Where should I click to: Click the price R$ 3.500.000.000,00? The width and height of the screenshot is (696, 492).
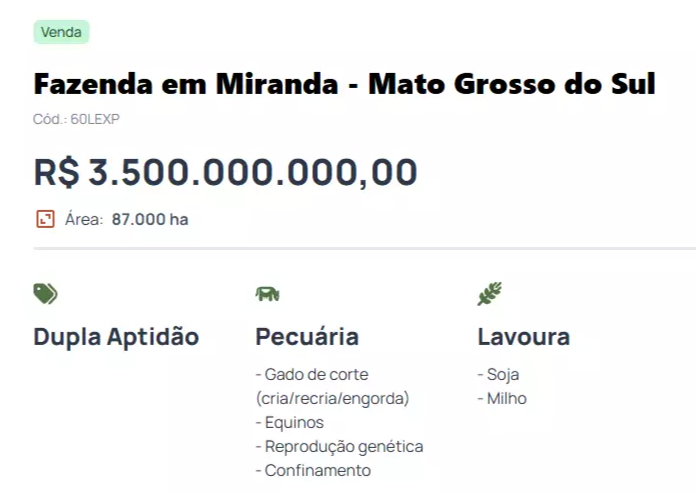[x=225, y=172]
